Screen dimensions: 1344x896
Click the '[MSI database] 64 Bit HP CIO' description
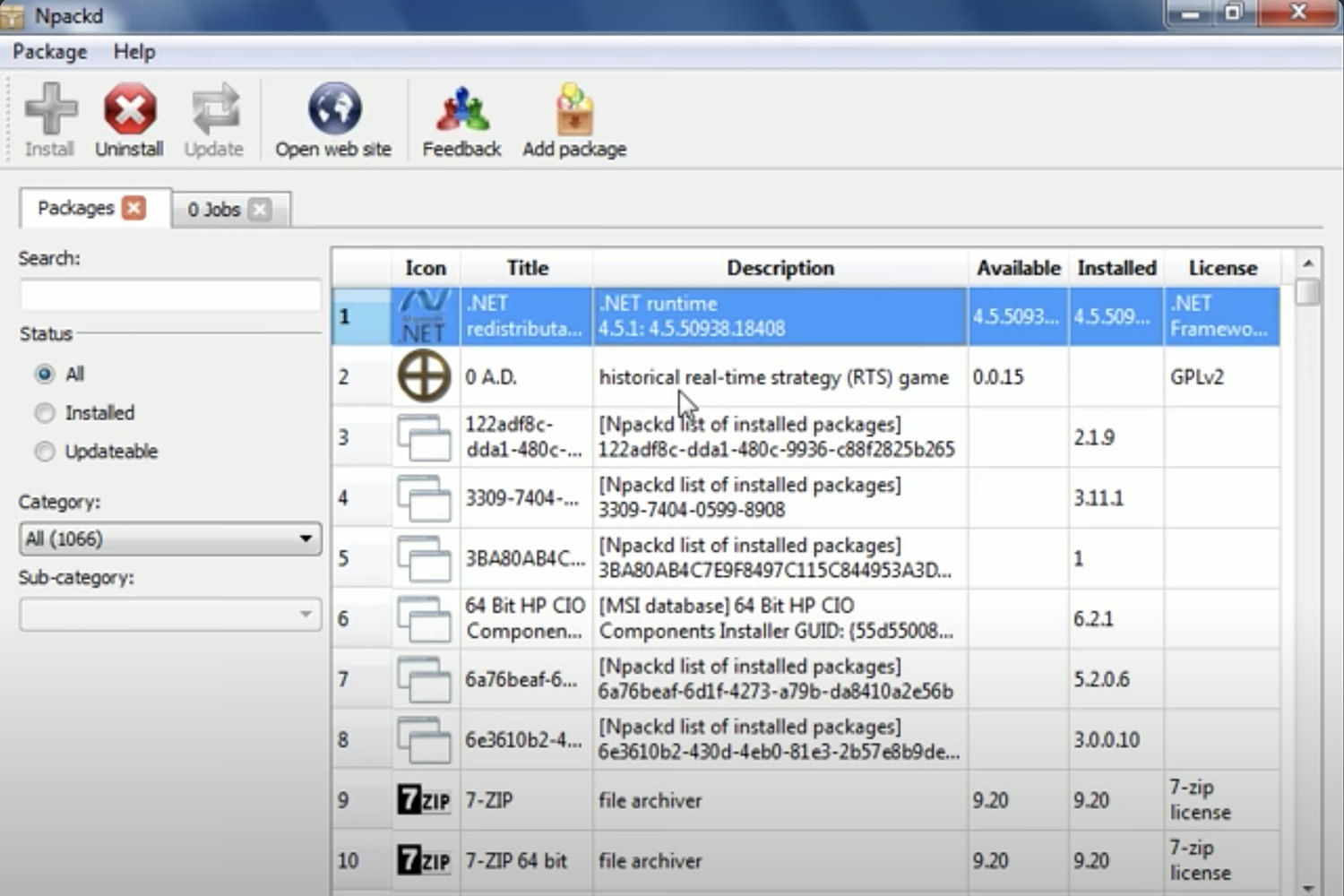[780, 619]
